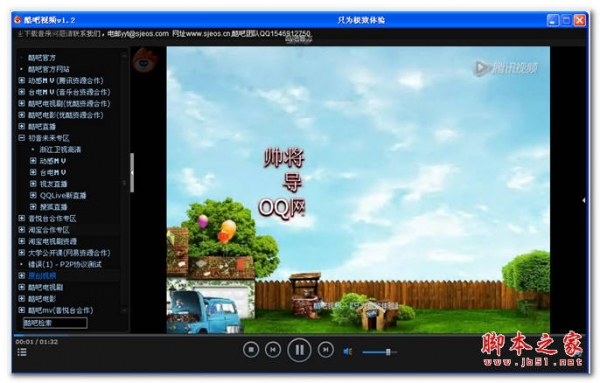
Task: Collapse the 初音未来专区 node
Action: click(21, 138)
